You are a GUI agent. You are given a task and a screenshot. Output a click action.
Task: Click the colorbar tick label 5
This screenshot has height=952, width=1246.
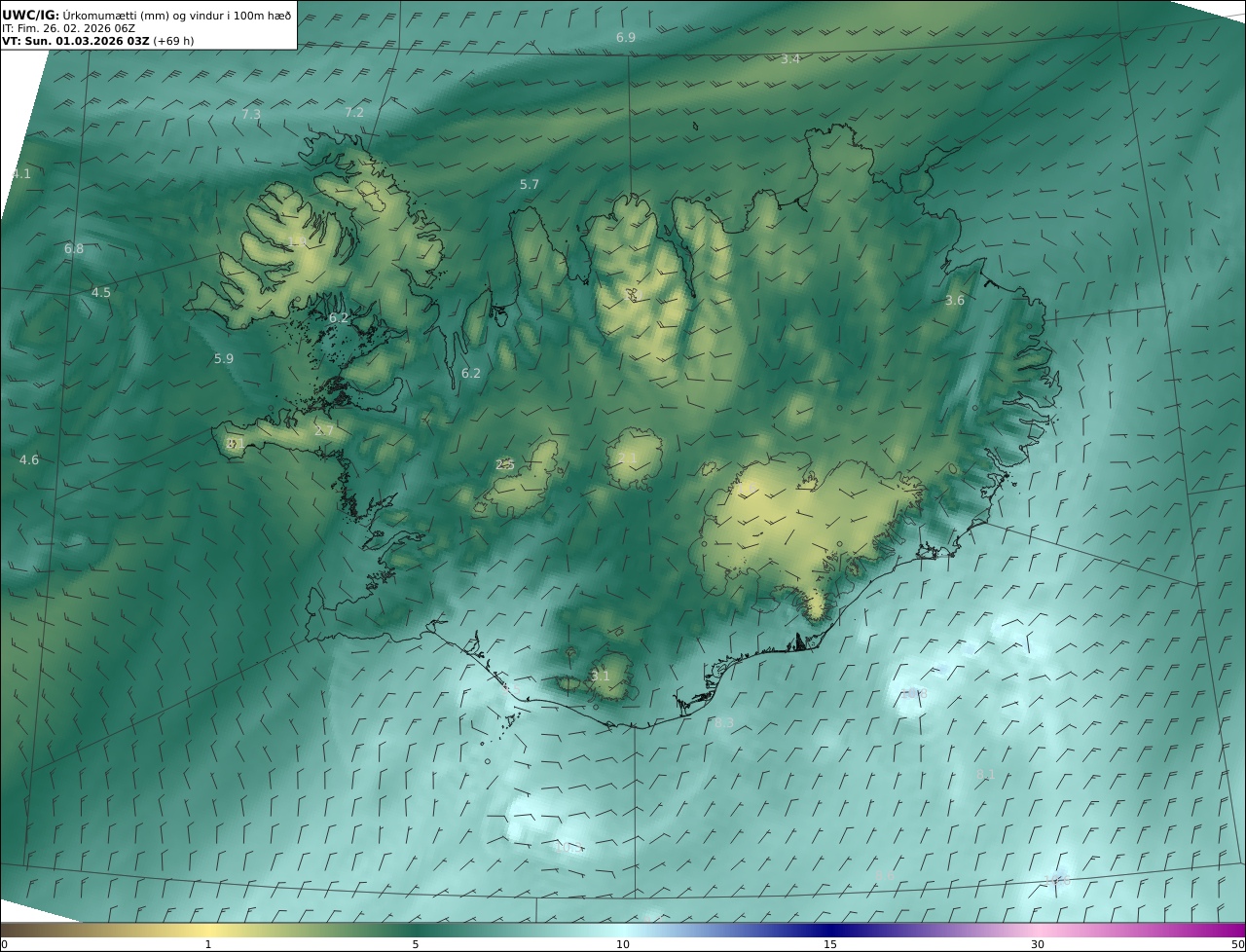click(x=416, y=944)
